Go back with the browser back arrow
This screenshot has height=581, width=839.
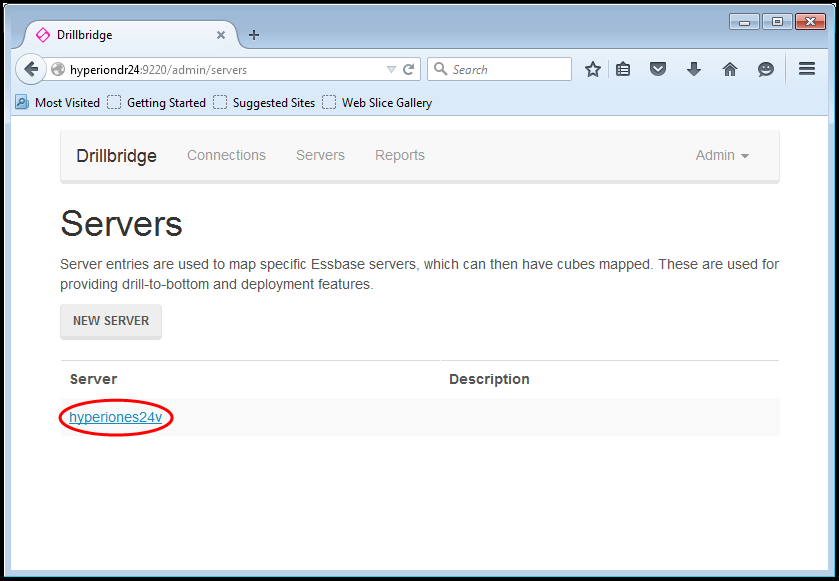(31, 70)
